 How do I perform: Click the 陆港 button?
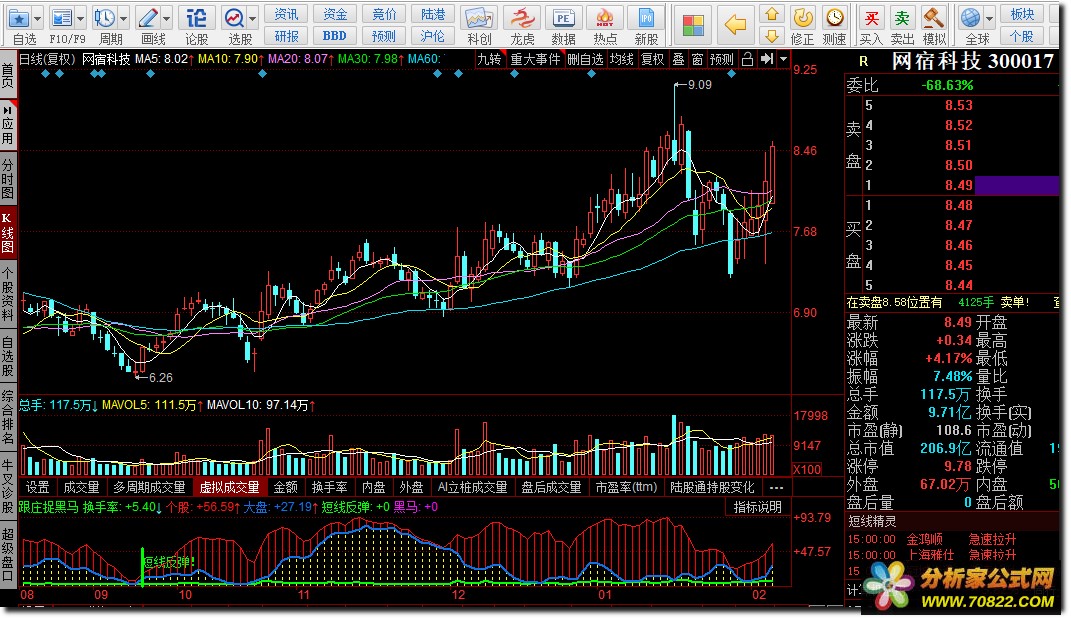(433, 14)
